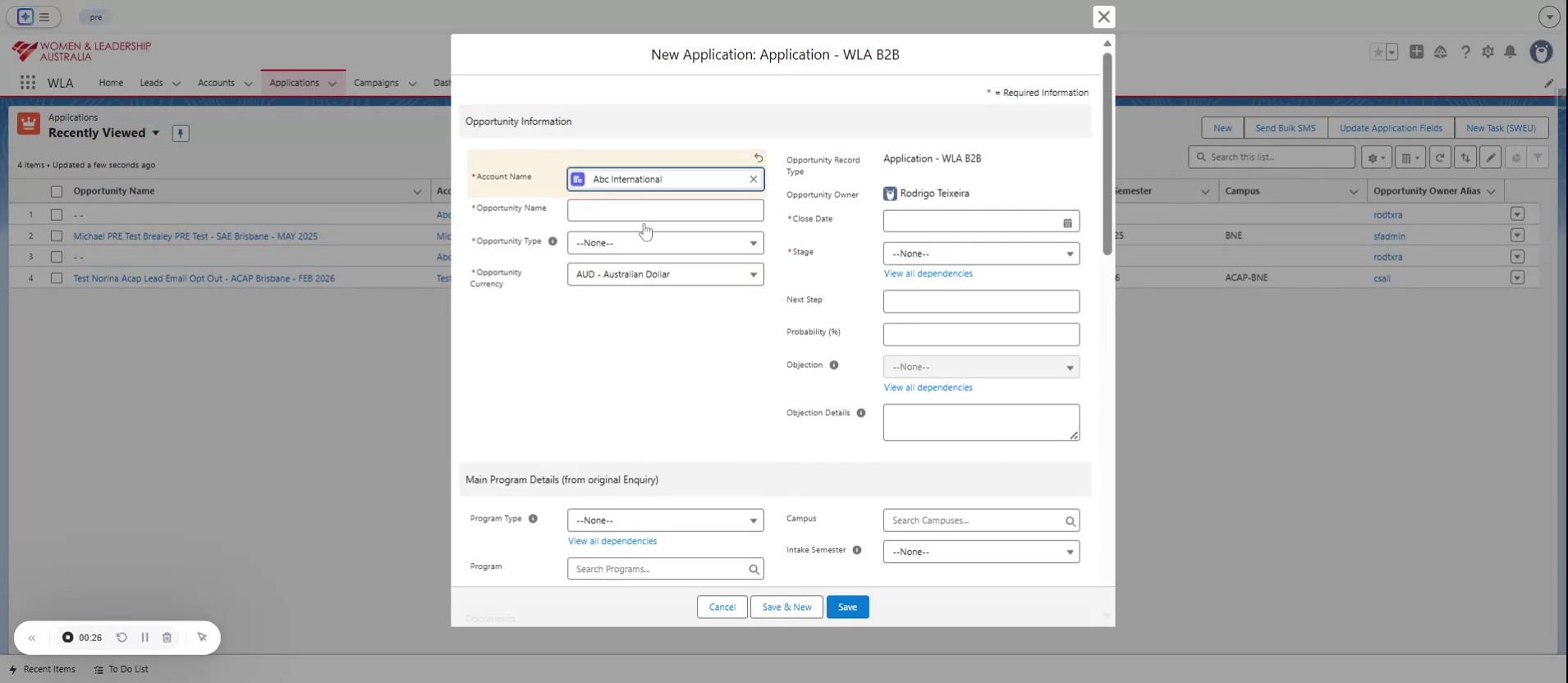Open the Setup gear icon
The height and width of the screenshot is (683, 1568).
point(1488,53)
